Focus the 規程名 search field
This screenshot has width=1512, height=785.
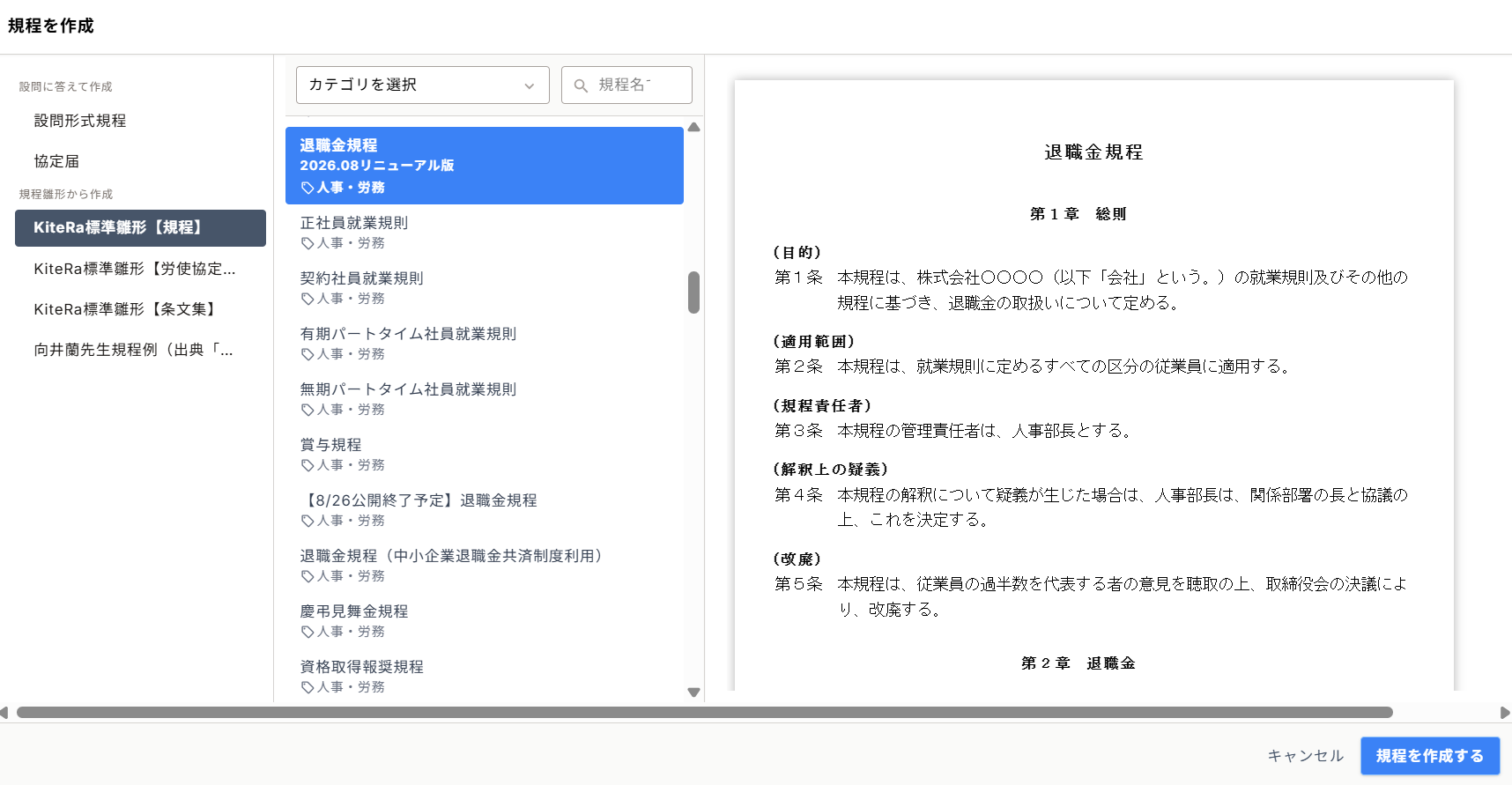[x=626, y=85]
